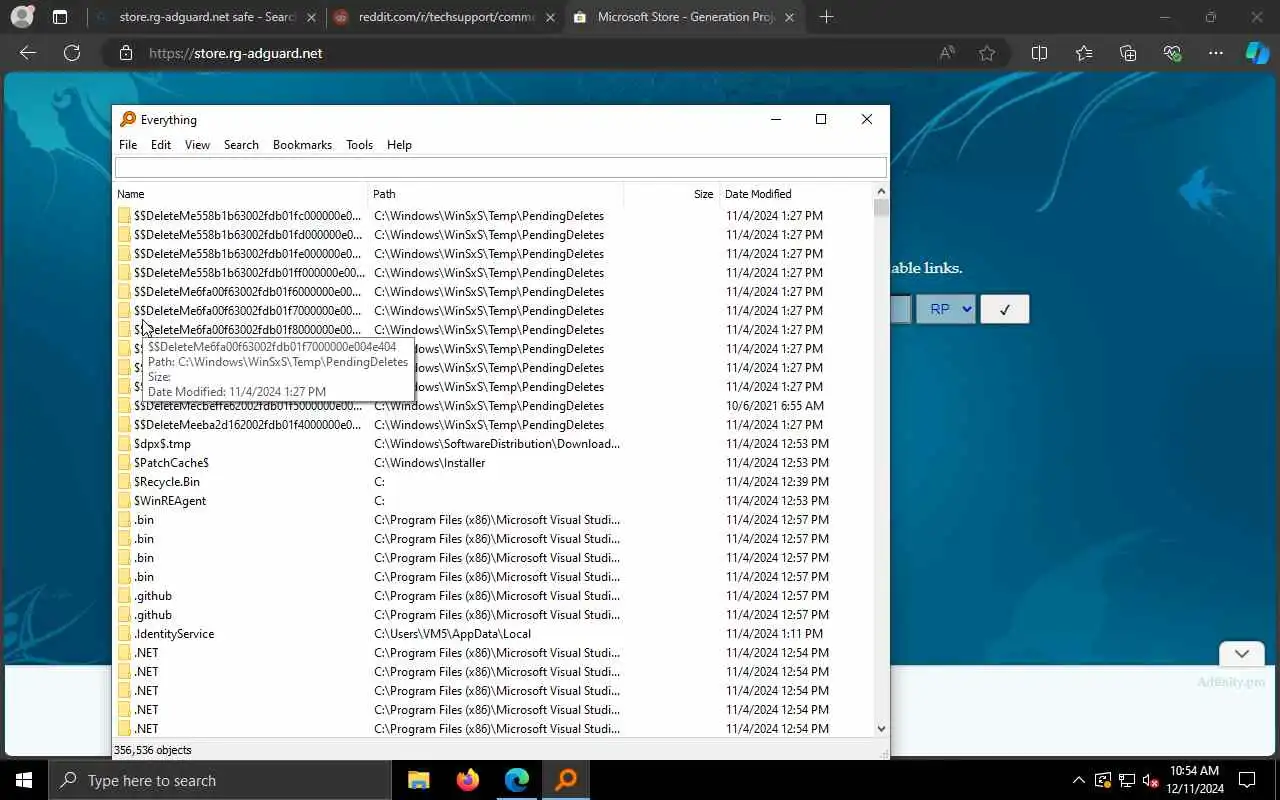Open Microsoft Edge from taskbar

(516, 780)
